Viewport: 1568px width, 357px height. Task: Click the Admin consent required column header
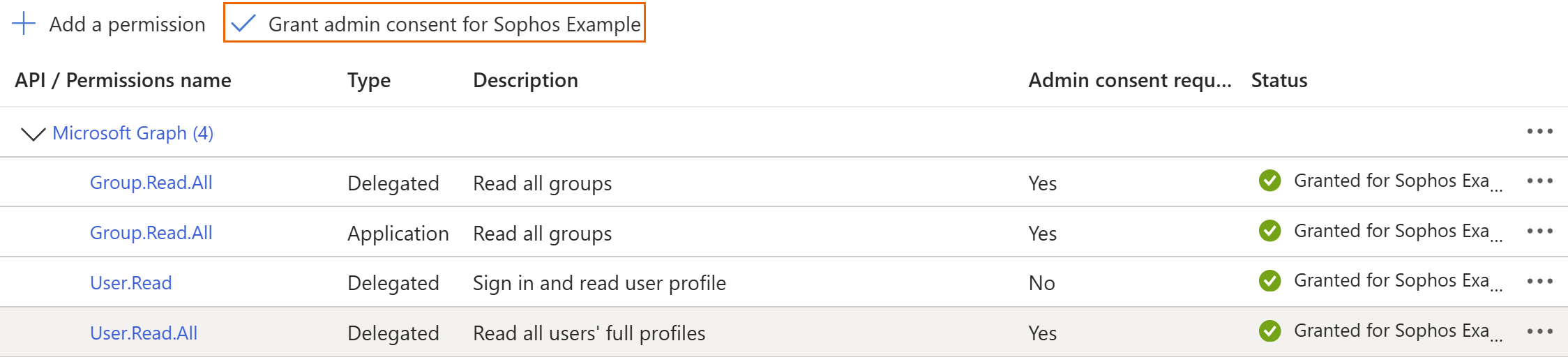(1129, 80)
